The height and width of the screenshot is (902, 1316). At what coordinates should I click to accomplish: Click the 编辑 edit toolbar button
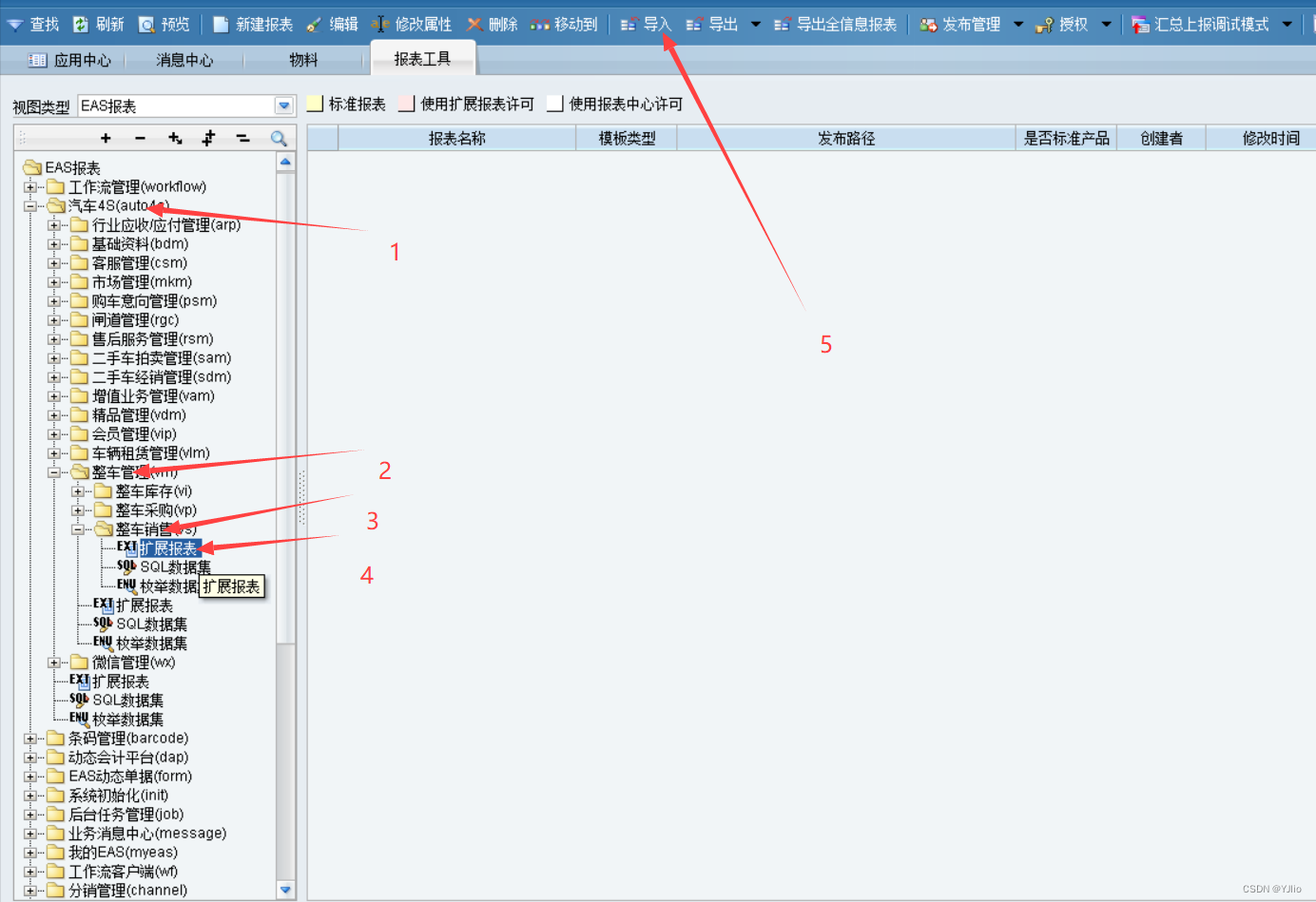tap(333, 25)
